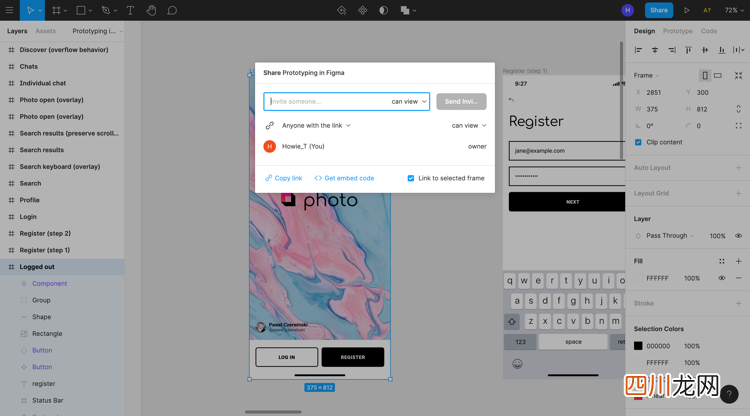Select the Pen tool
This screenshot has width=750, height=416.
point(106,10)
